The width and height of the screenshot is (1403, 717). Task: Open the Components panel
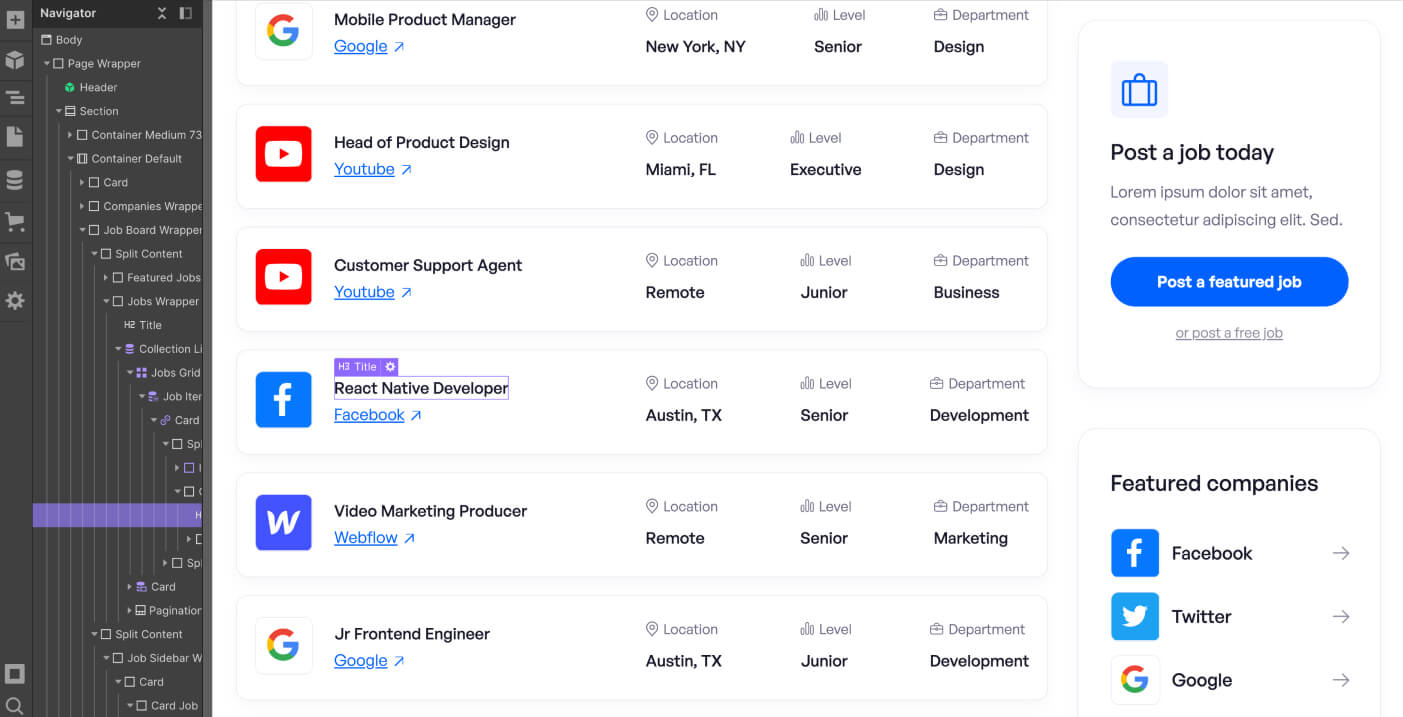pos(15,60)
